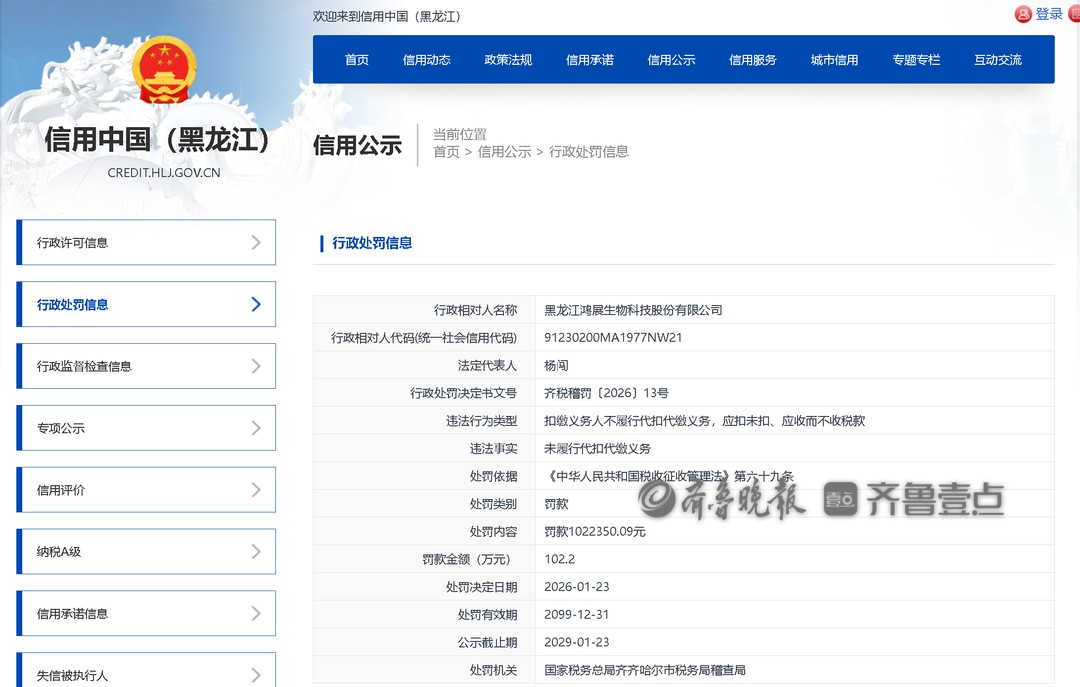
Task: Switch to the 政策法规 section
Action: click(507, 60)
